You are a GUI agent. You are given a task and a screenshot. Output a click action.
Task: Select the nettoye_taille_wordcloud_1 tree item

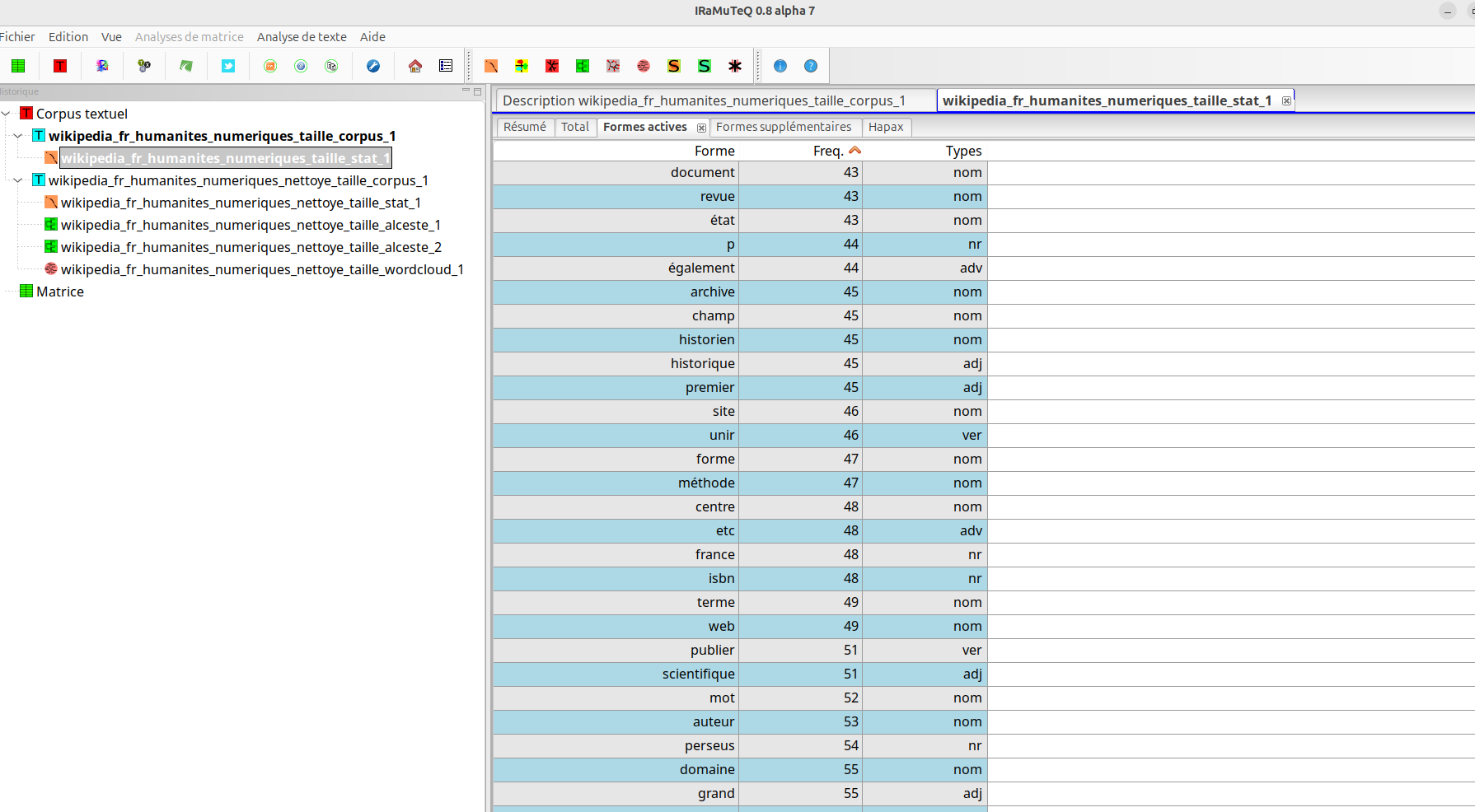pos(262,269)
